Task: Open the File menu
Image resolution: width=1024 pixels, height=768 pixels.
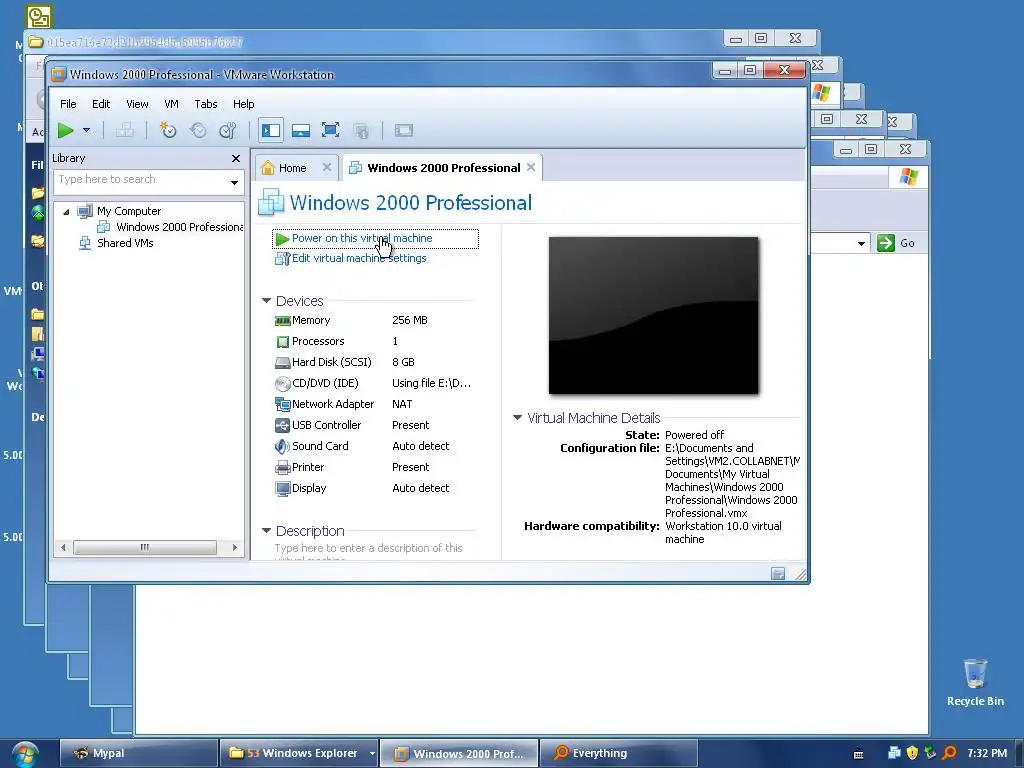Action: tap(68, 104)
